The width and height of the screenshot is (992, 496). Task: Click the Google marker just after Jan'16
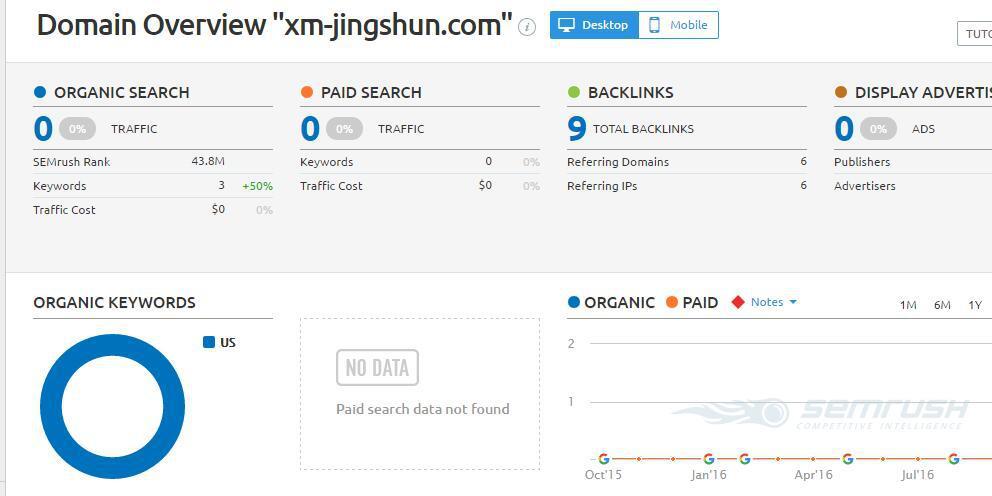tap(744, 459)
